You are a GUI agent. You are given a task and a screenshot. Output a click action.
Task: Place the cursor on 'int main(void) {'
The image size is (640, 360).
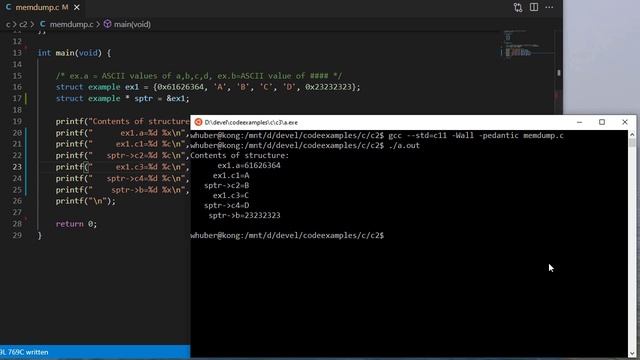click(x=74, y=53)
